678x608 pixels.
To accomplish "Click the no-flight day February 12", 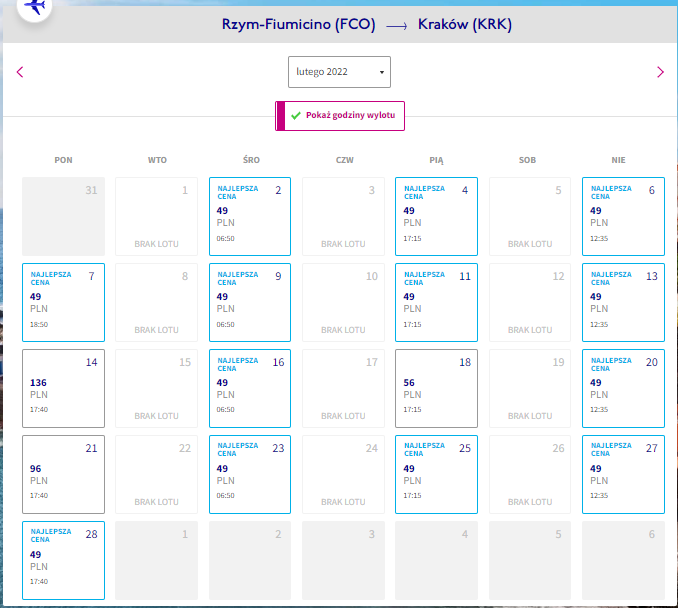I will [x=530, y=302].
